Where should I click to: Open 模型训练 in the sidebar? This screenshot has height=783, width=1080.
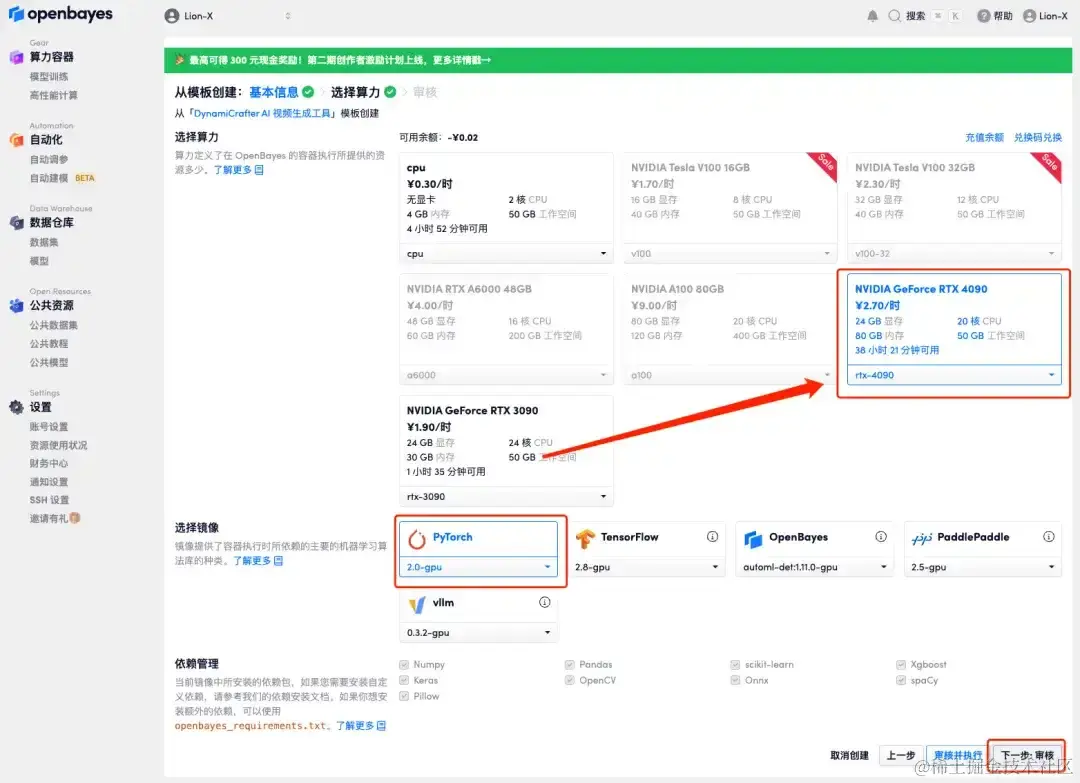(x=49, y=76)
